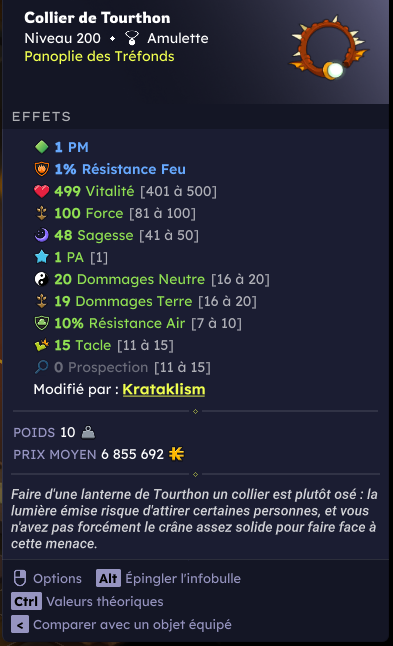393x646 pixels.
Task: Click the fire resistance shield icon
Action: [x=42, y=169]
